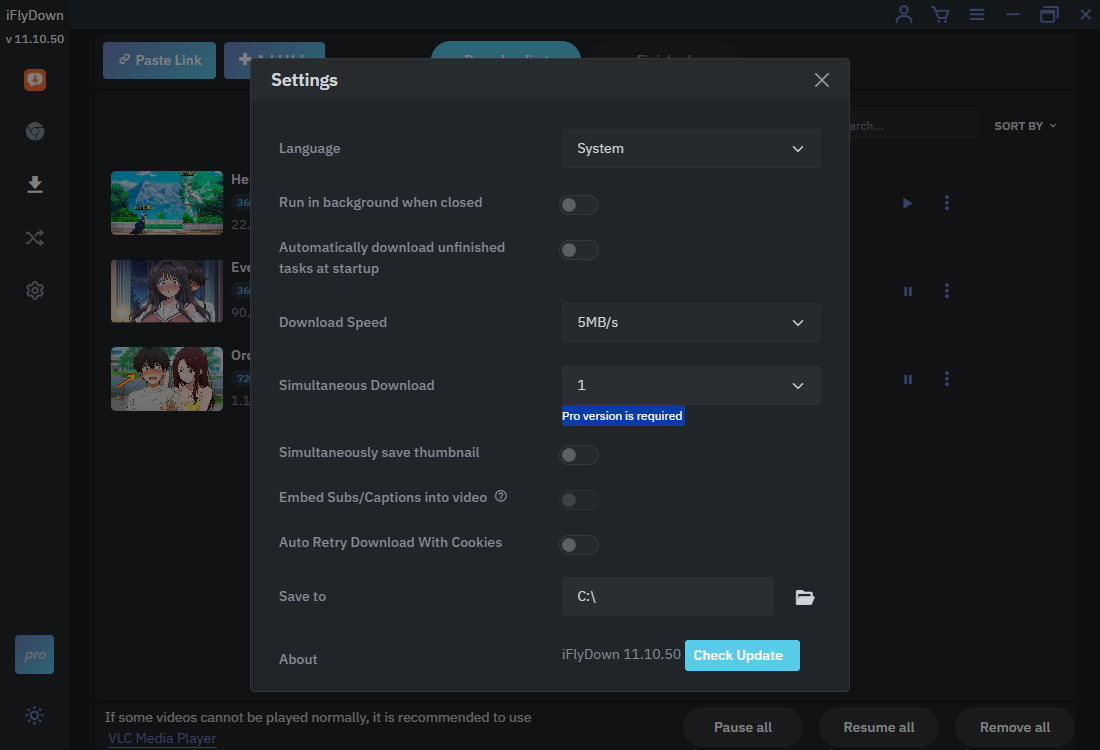The height and width of the screenshot is (750, 1100).
Task: Click the Check Update button
Action: 741,656
